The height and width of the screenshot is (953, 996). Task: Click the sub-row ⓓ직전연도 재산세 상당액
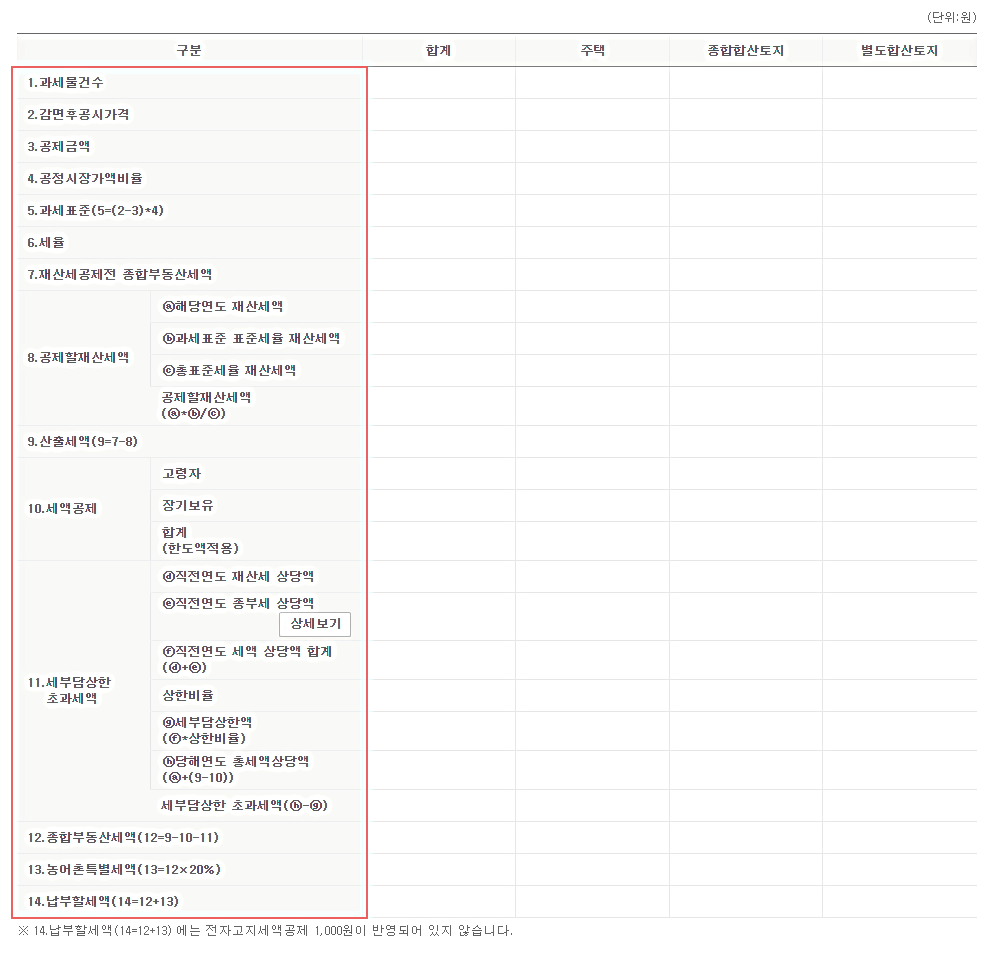click(x=238, y=576)
